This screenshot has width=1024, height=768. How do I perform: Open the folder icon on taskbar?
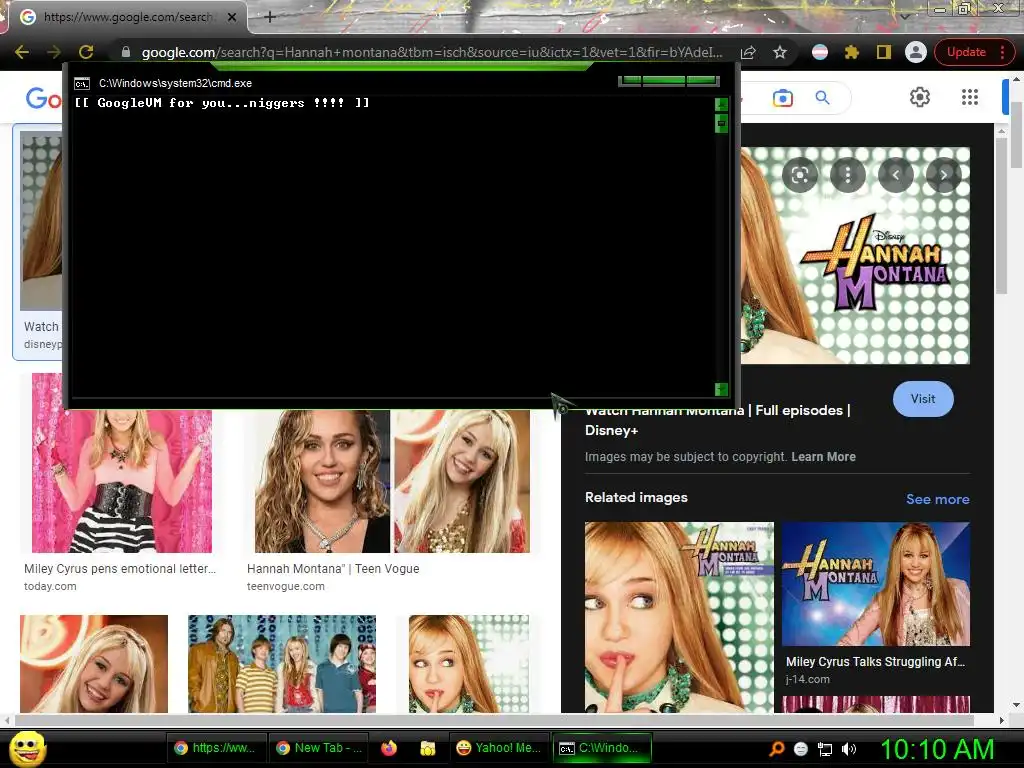tap(428, 748)
